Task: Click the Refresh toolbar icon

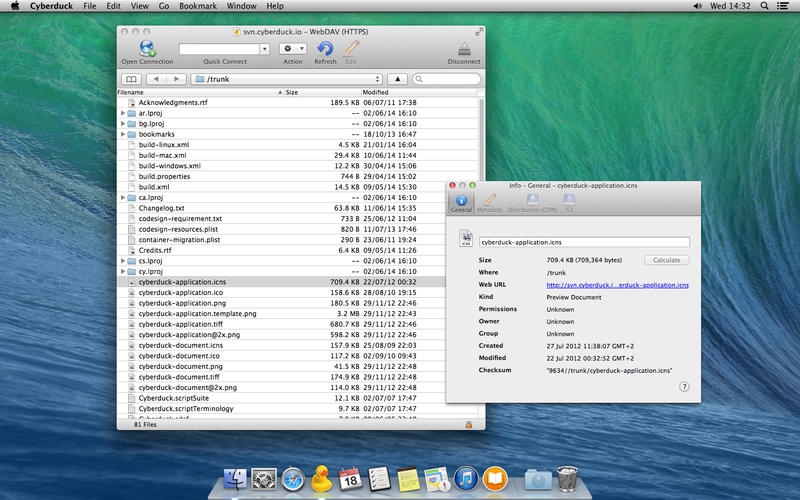Action: [325, 48]
